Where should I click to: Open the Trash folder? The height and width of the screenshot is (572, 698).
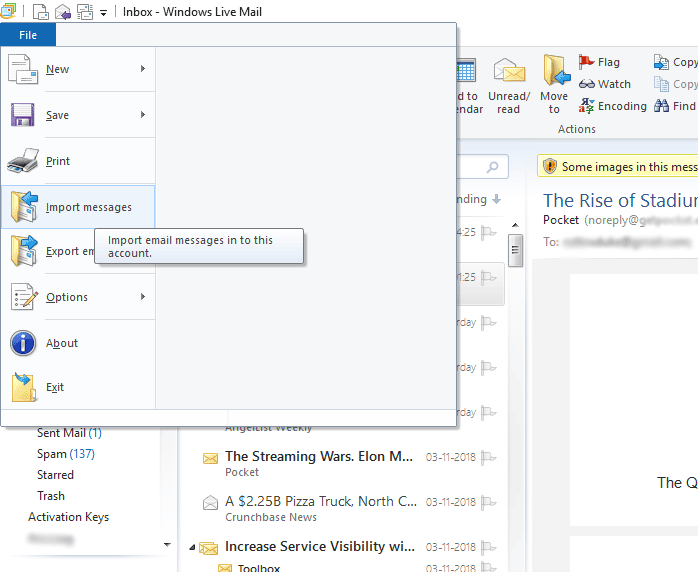pos(51,495)
